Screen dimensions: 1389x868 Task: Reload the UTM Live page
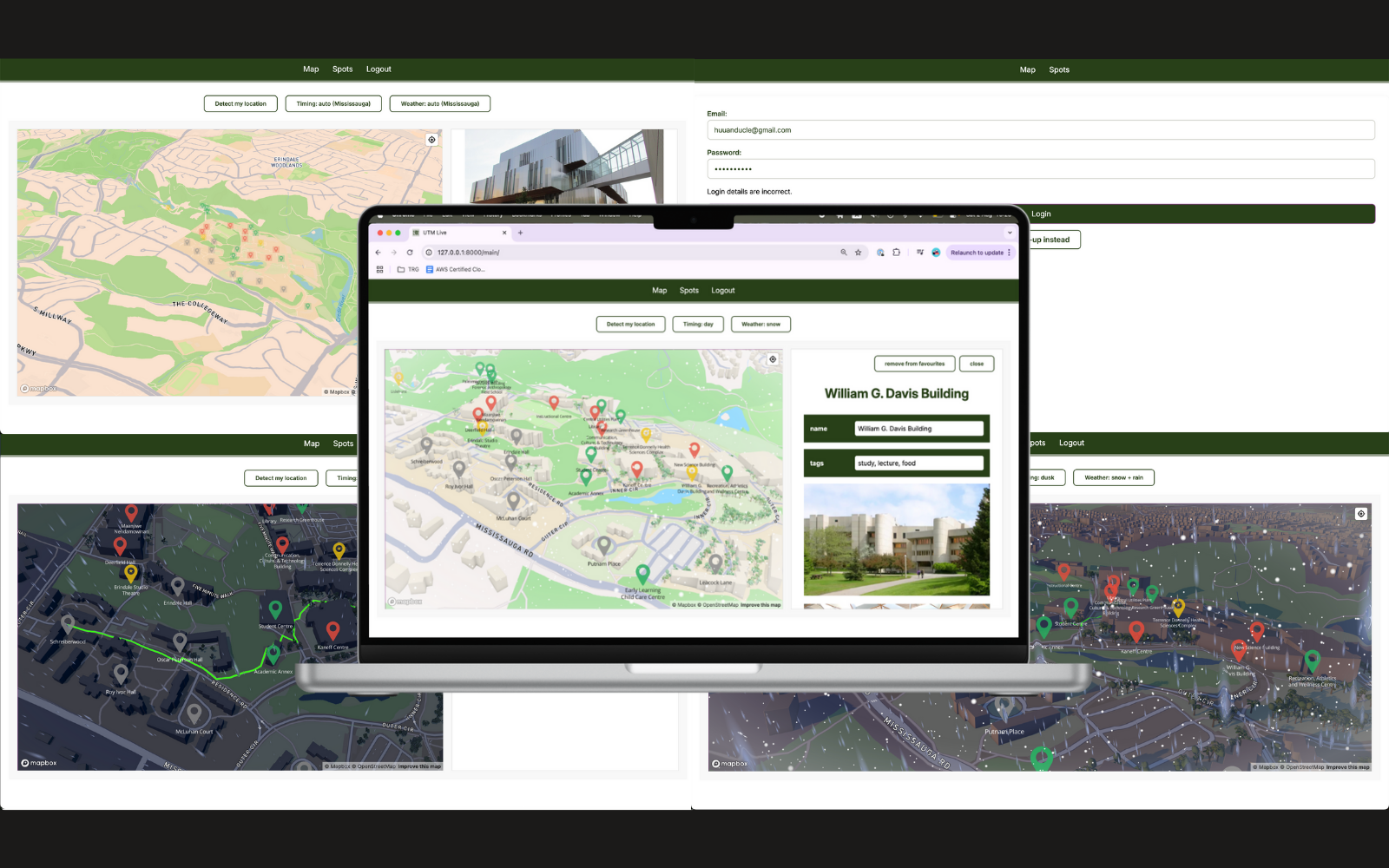tap(410, 253)
